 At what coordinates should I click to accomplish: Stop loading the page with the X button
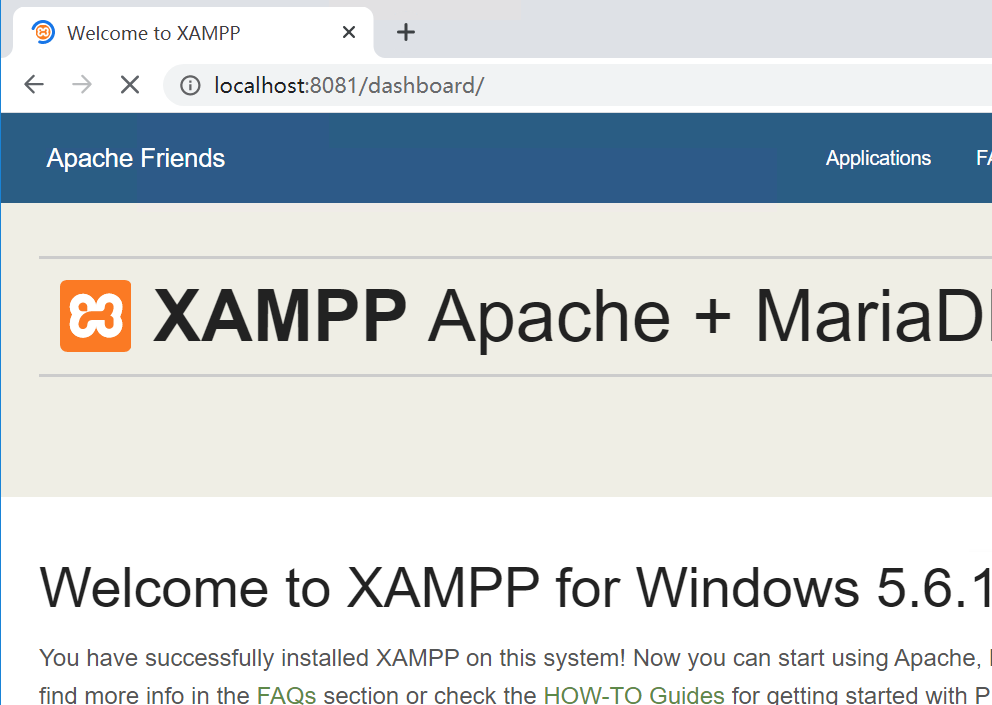point(130,84)
